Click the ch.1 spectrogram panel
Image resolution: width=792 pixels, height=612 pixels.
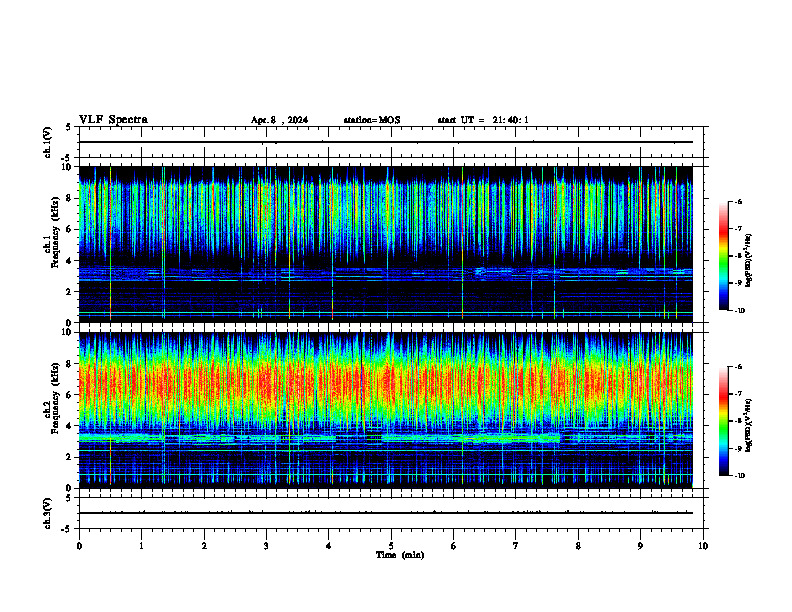click(386, 244)
